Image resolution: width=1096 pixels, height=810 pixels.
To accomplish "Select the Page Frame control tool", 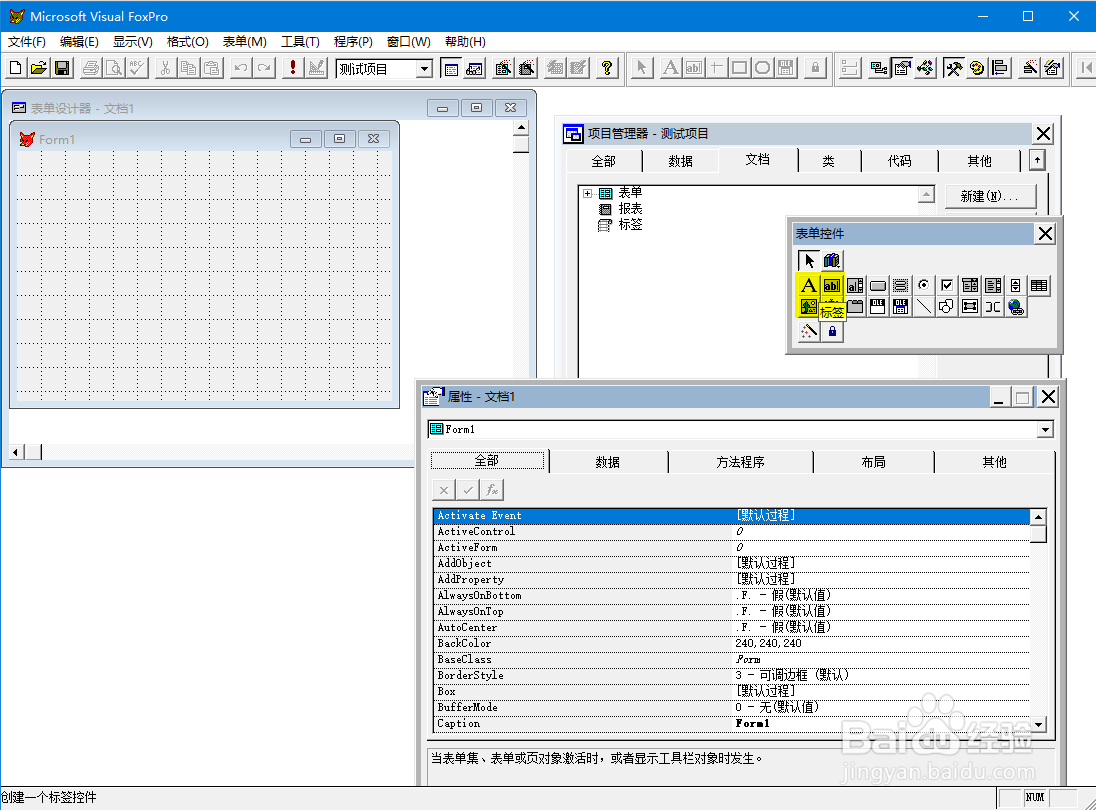I will [x=855, y=308].
